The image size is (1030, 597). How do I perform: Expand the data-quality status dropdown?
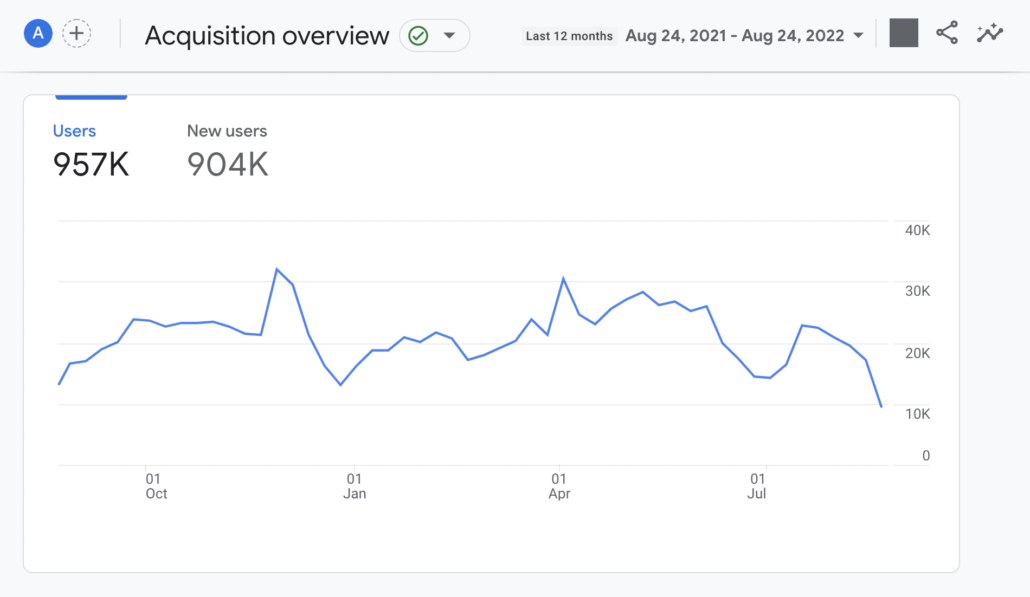click(x=447, y=34)
